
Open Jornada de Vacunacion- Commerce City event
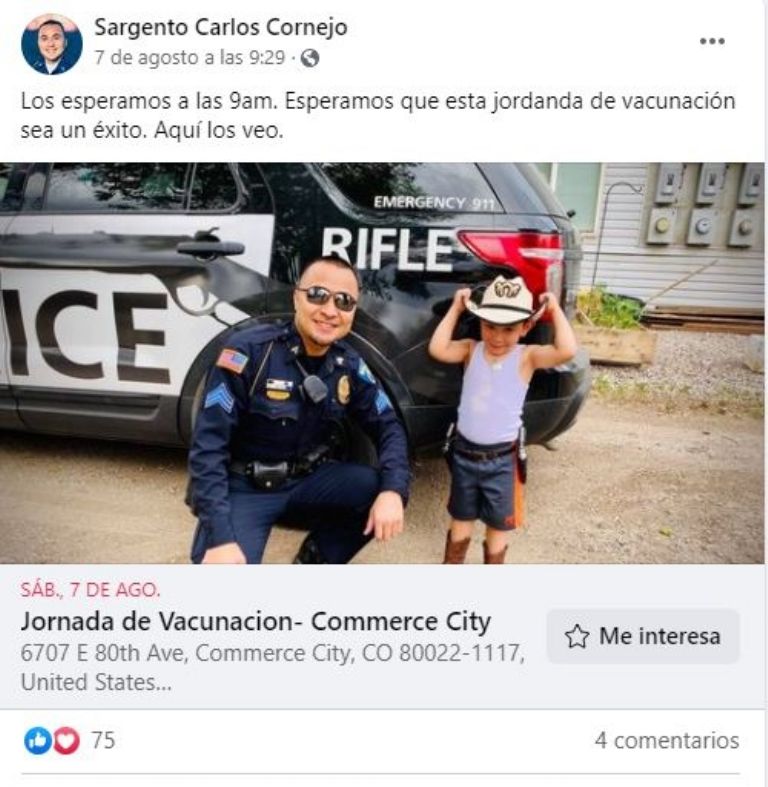255,621
